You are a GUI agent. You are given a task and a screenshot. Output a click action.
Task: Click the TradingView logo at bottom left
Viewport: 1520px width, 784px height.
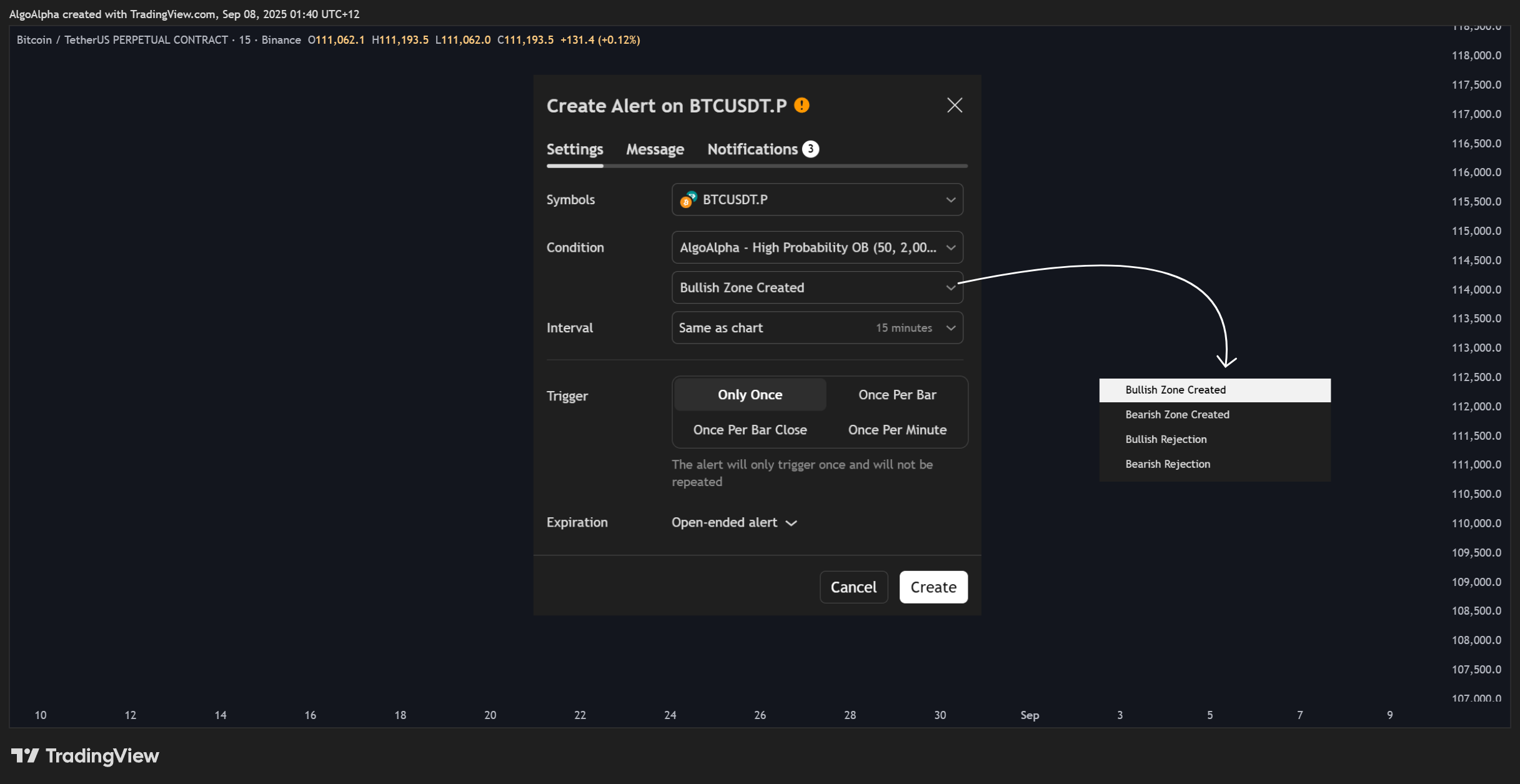click(x=85, y=756)
